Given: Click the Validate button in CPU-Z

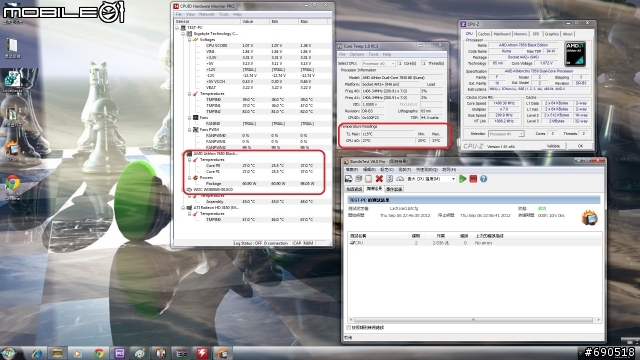Looking at the screenshot, I should (553, 146).
